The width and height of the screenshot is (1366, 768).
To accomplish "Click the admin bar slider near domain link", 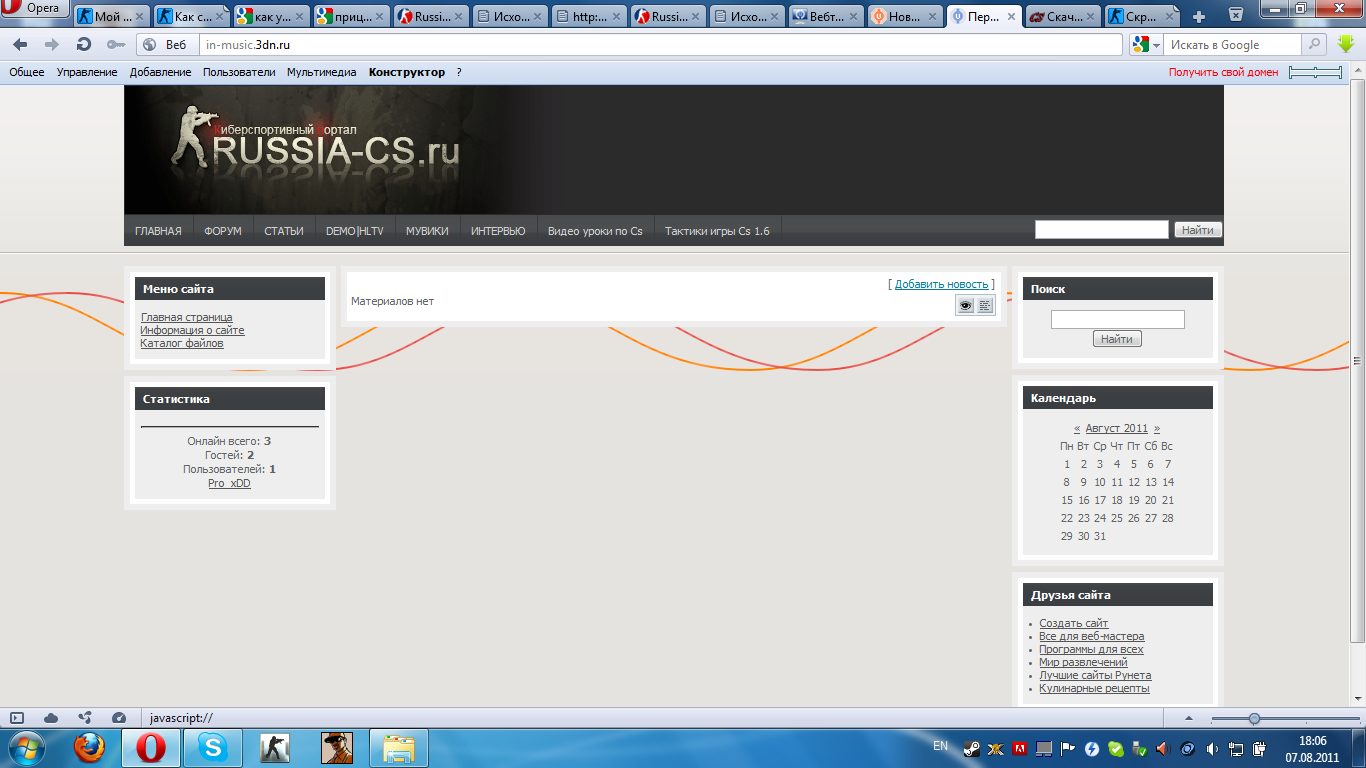I will [1315, 72].
